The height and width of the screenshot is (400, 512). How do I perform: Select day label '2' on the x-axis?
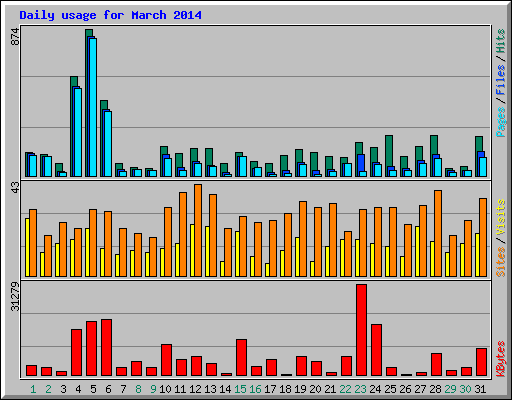[48, 389]
